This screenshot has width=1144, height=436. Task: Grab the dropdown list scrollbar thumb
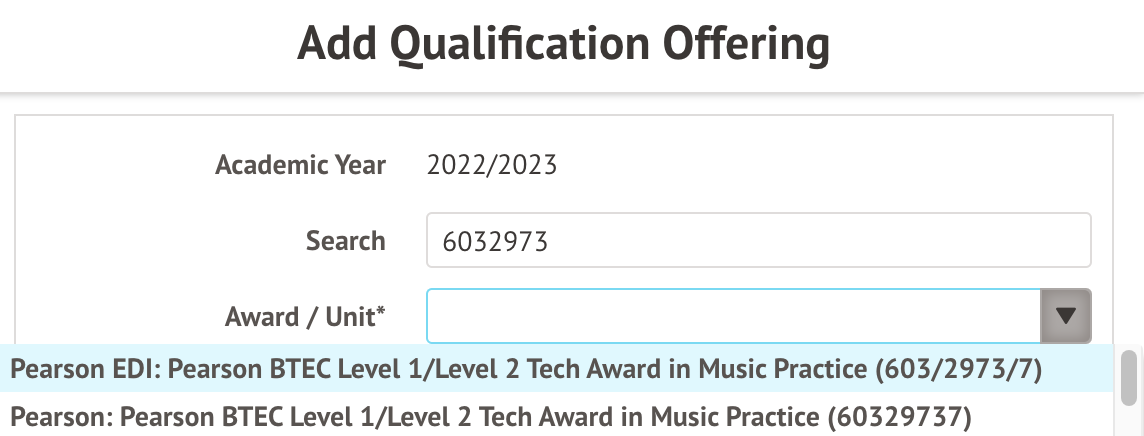[x=1130, y=374]
